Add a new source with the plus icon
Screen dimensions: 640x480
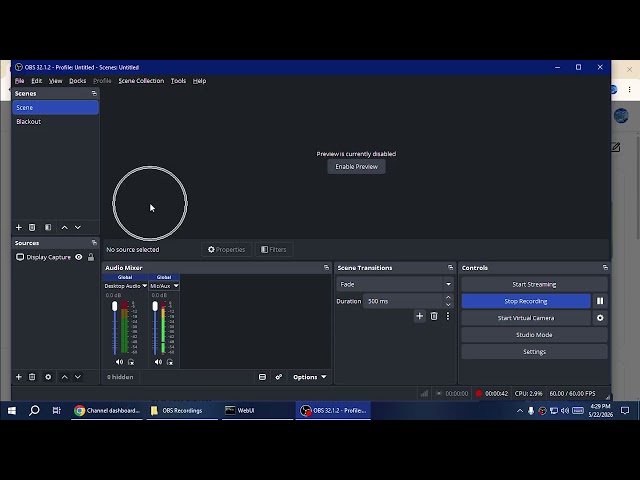[x=18, y=377]
